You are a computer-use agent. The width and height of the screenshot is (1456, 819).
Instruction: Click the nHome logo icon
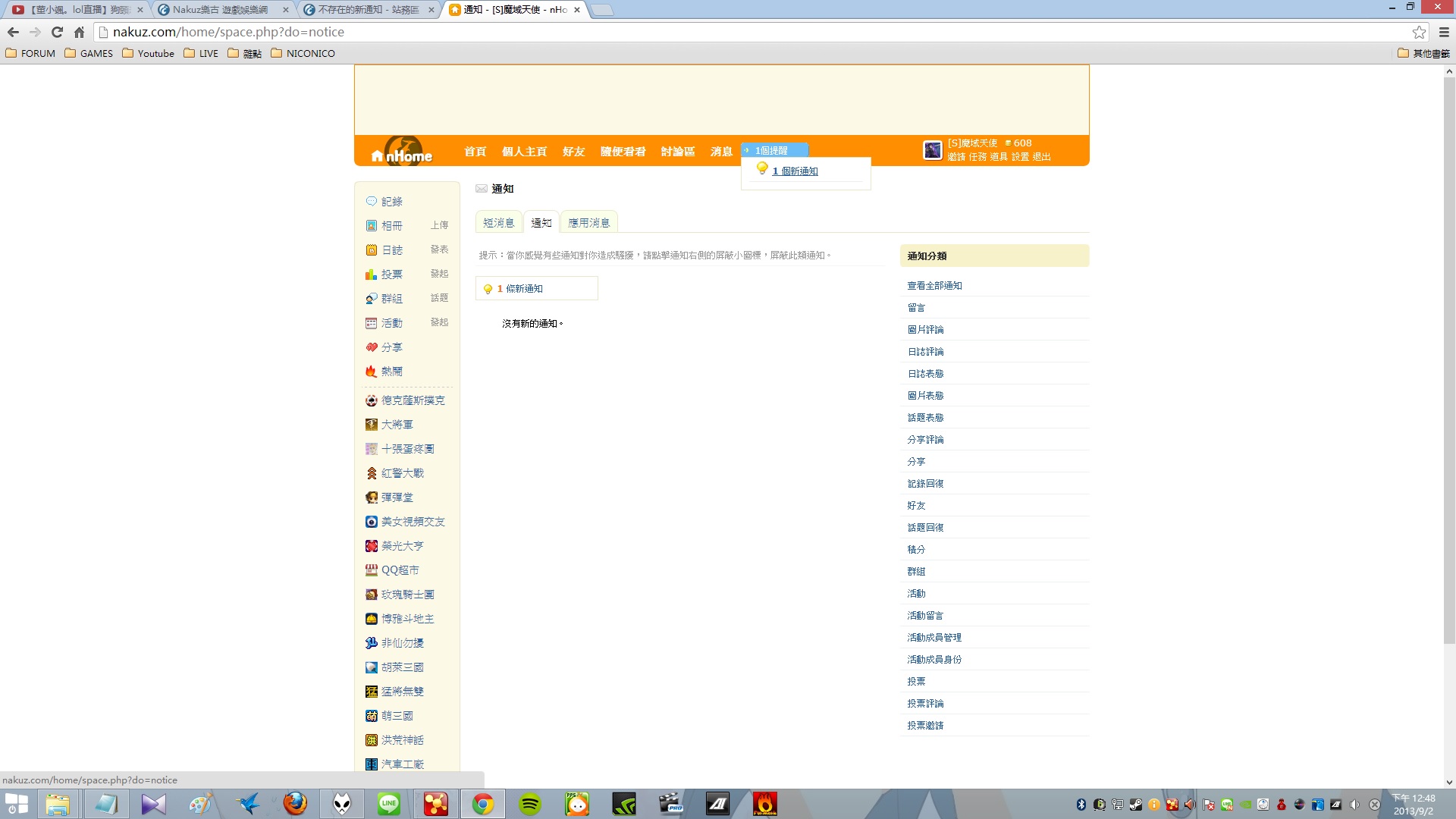pyautogui.click(x=402, y=152)
